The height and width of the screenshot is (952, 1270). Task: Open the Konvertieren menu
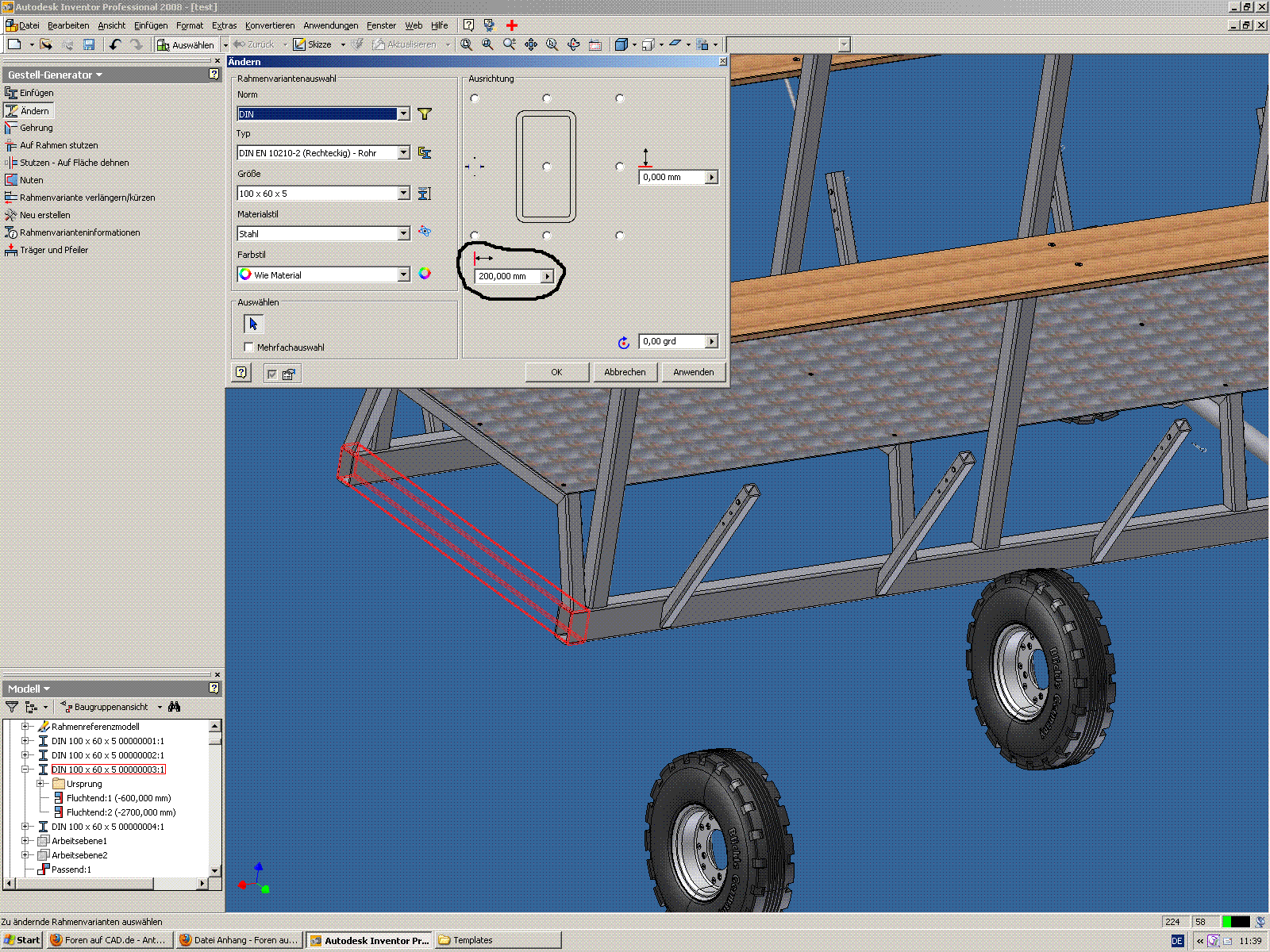pos(270,25)
